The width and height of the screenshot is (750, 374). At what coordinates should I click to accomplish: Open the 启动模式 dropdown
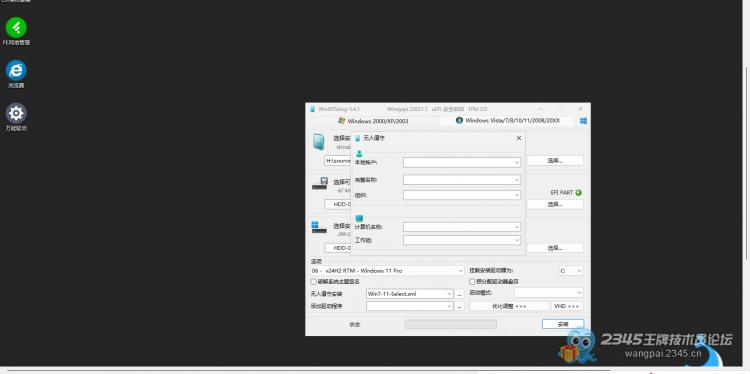click(549, 293)
